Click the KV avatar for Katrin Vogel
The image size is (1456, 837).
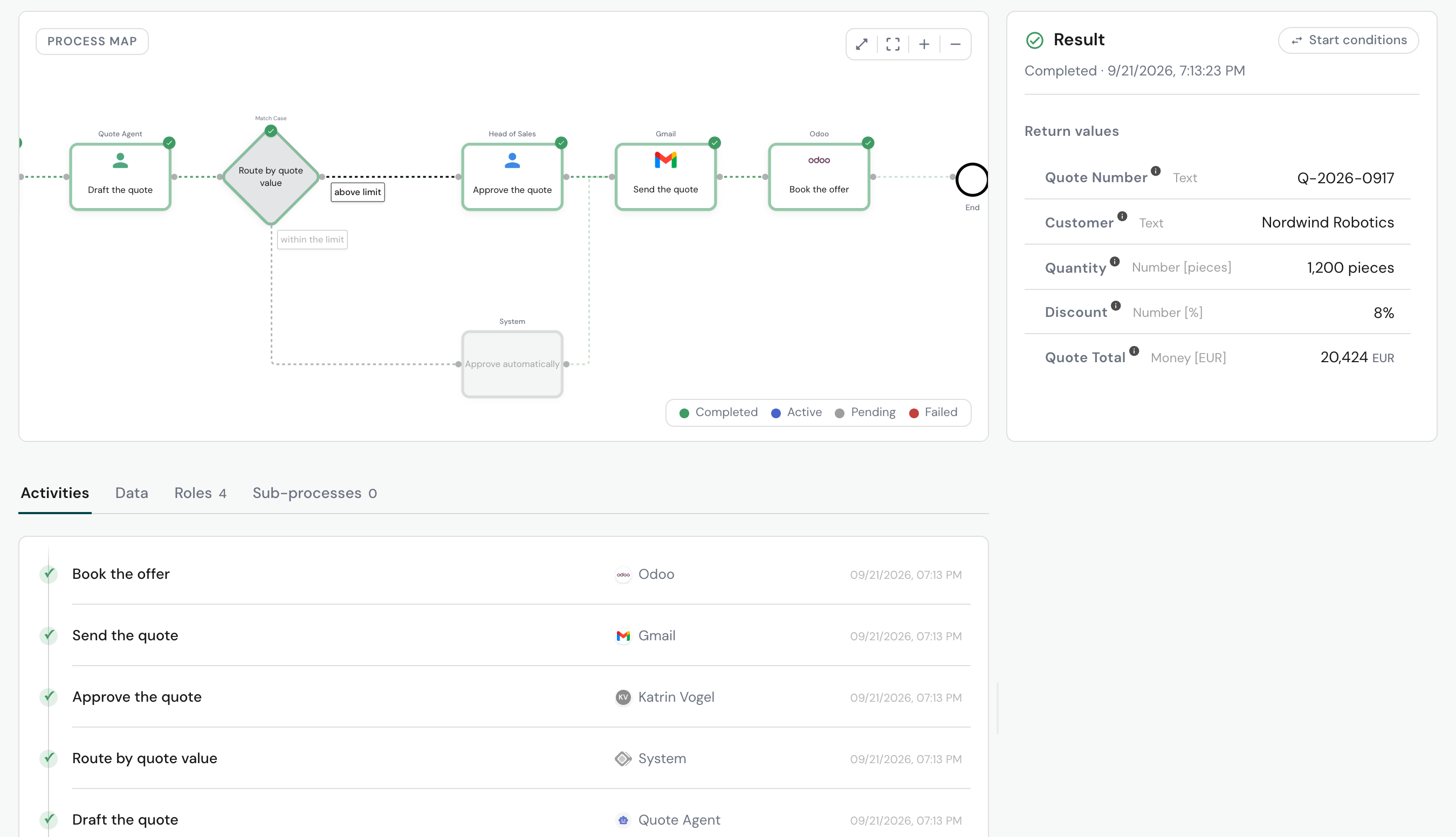coord(623,697)
